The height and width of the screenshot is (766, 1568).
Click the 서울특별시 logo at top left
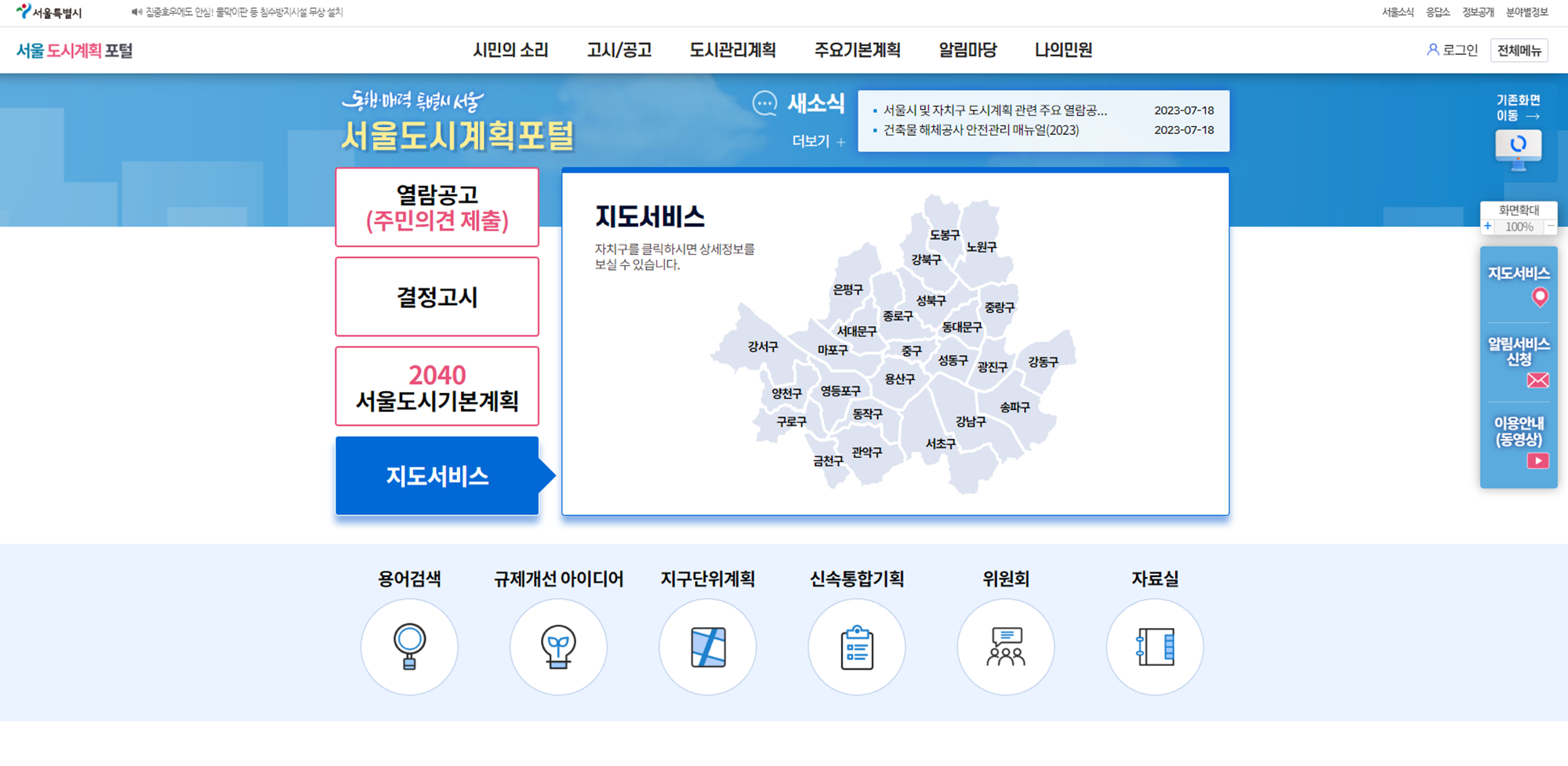(49, 12)
